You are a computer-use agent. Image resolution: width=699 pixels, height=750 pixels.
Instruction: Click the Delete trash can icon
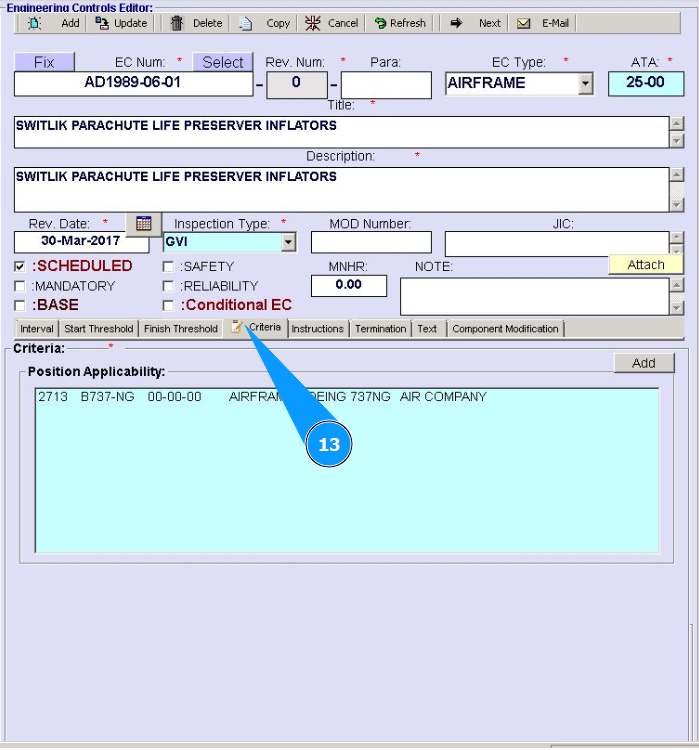(x=177, y=23)
